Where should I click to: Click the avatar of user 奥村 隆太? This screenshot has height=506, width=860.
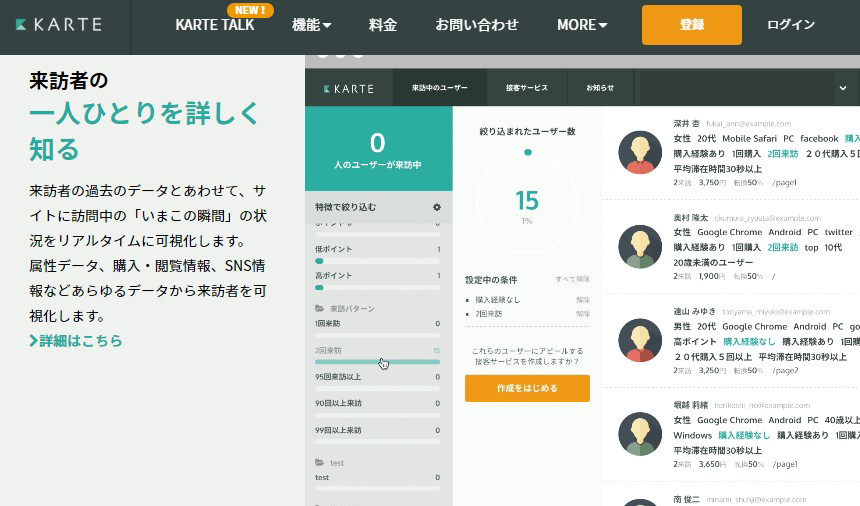pyautogui.click(x=639, y=246)
